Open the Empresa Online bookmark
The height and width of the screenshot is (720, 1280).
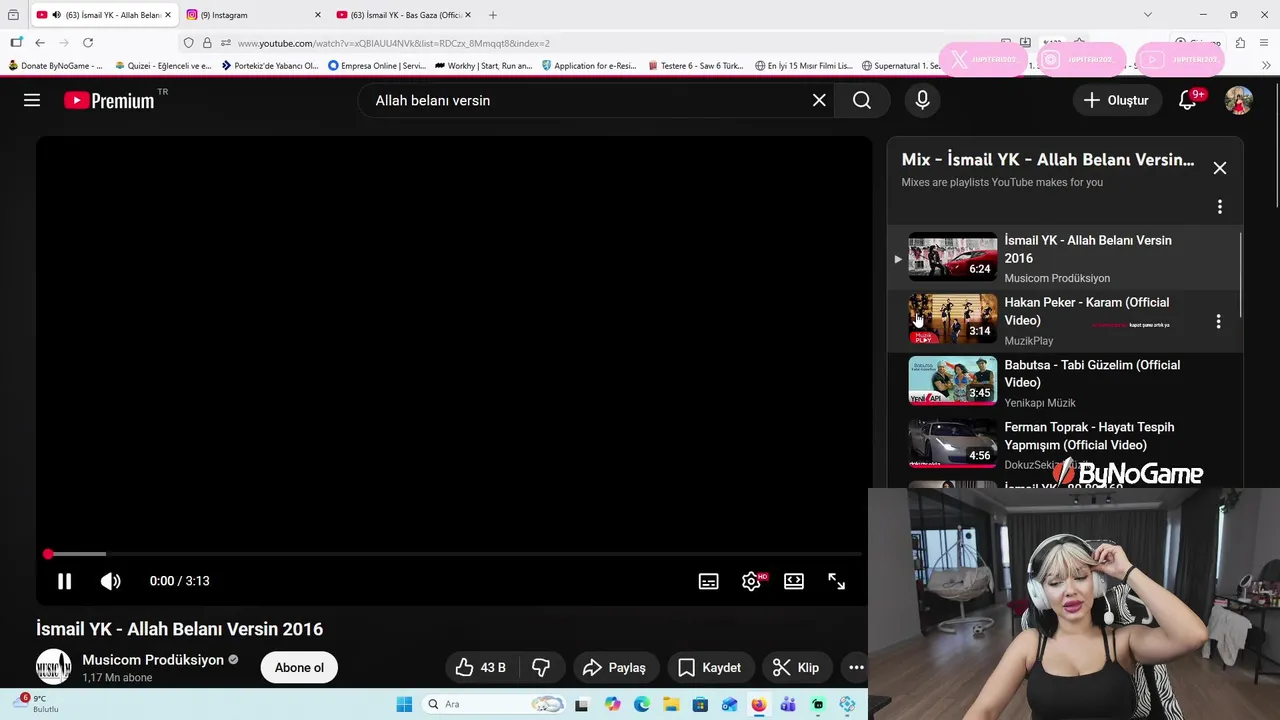[377, 66]
